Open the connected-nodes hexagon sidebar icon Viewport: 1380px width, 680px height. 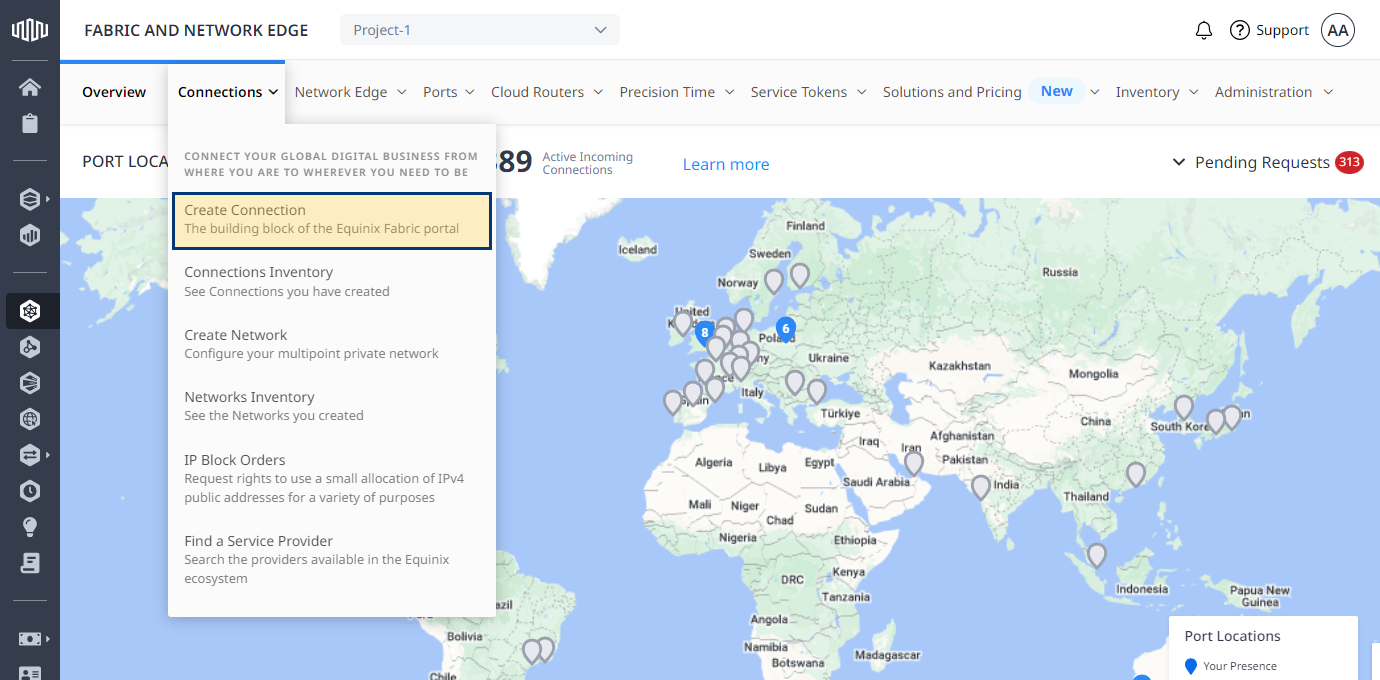coord(30,347)
